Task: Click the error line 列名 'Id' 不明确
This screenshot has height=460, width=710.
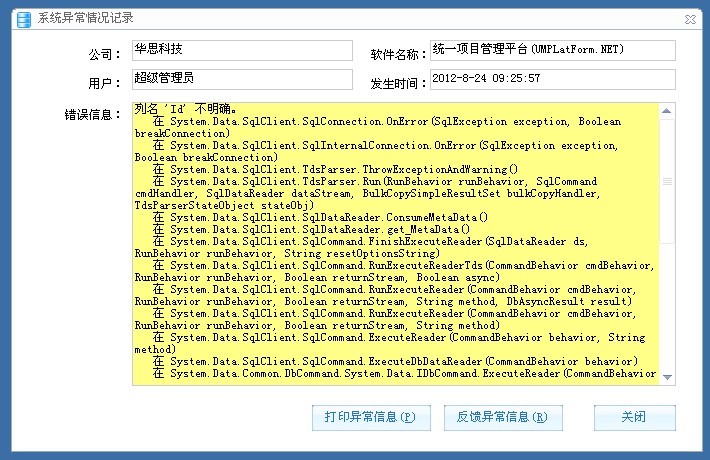Action: 185,109
